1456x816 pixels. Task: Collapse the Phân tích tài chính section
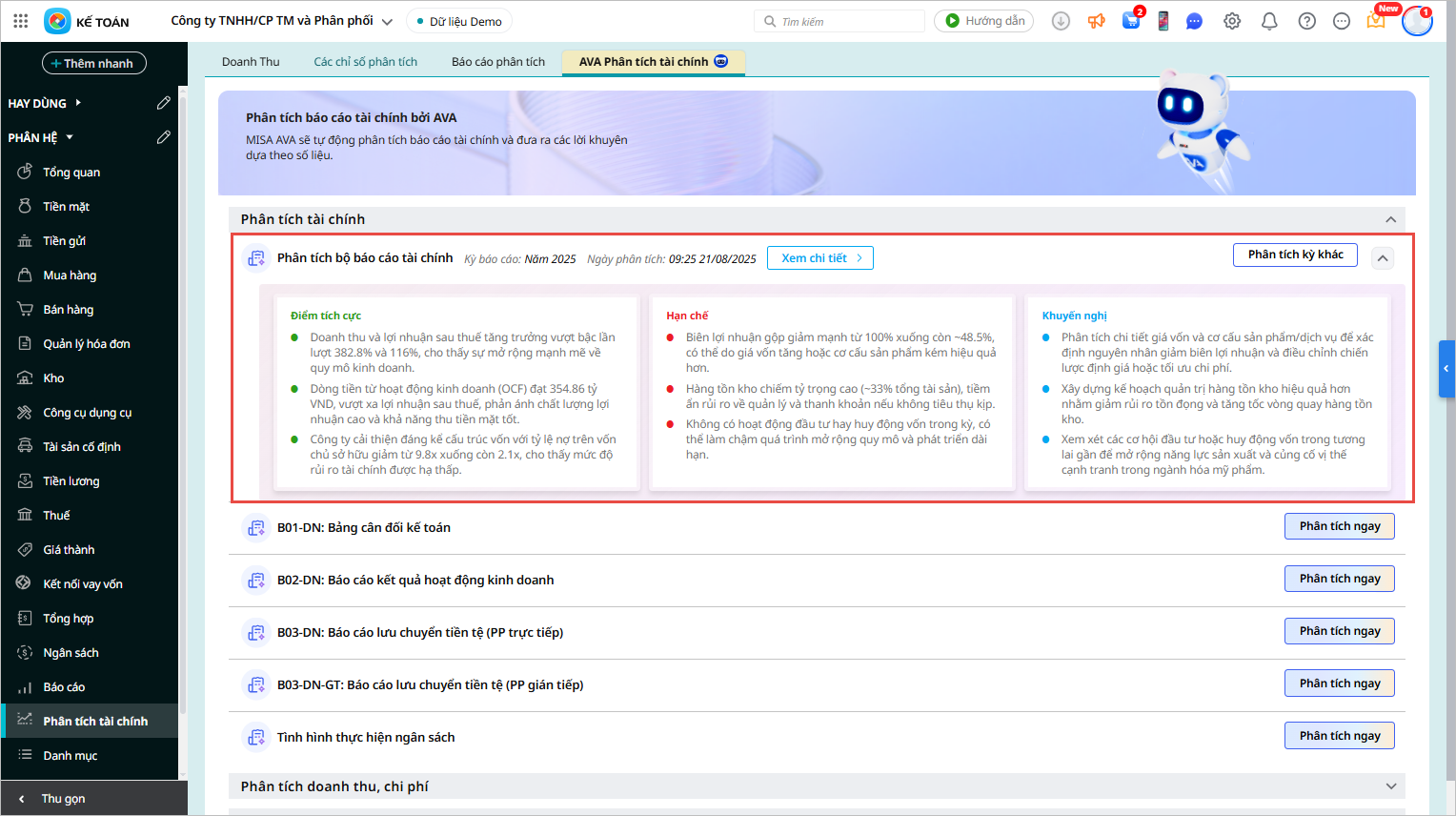tap(1390, 219)
